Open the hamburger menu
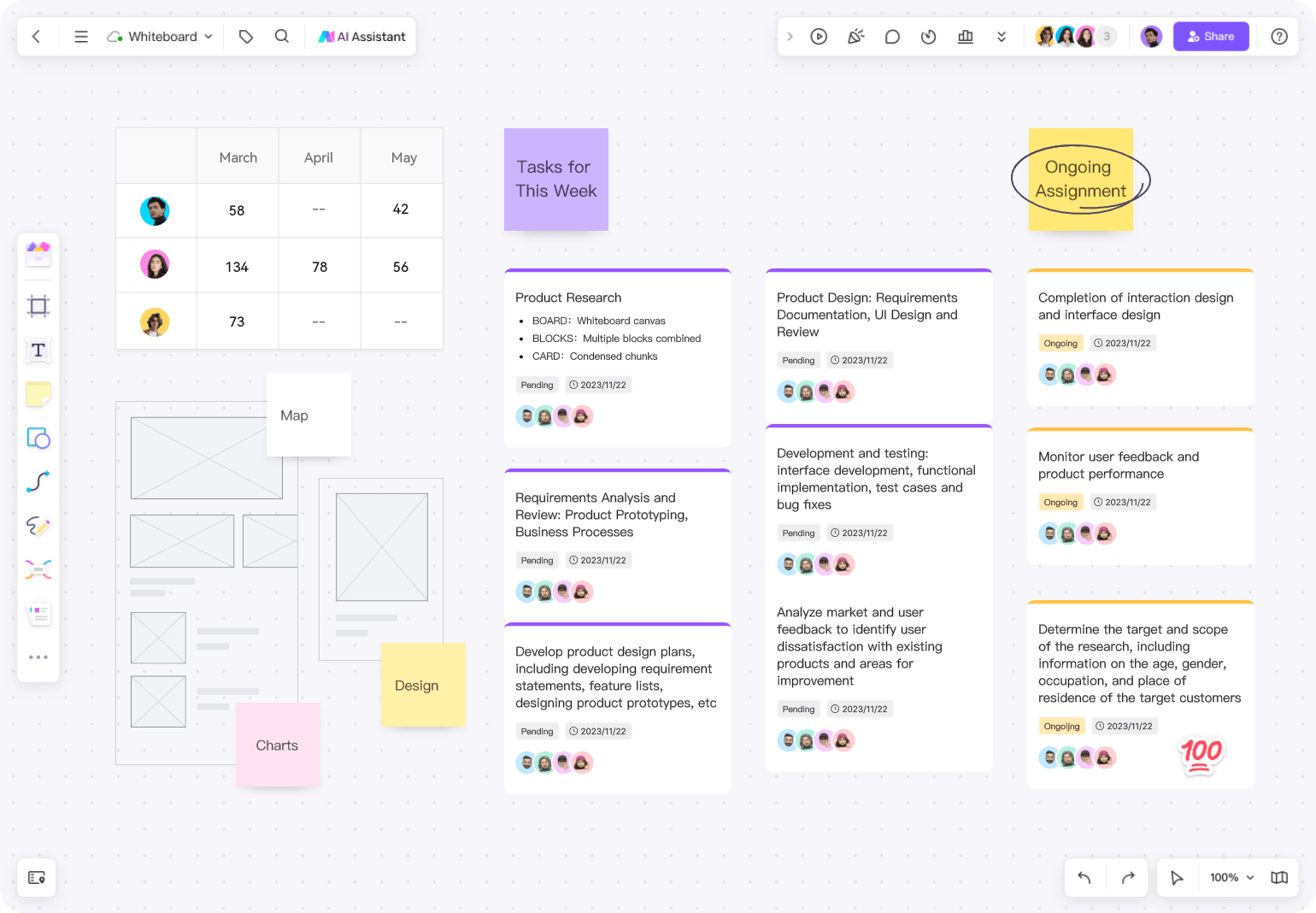Screen dimensions: 1316x913 click(x=81, y=37)
